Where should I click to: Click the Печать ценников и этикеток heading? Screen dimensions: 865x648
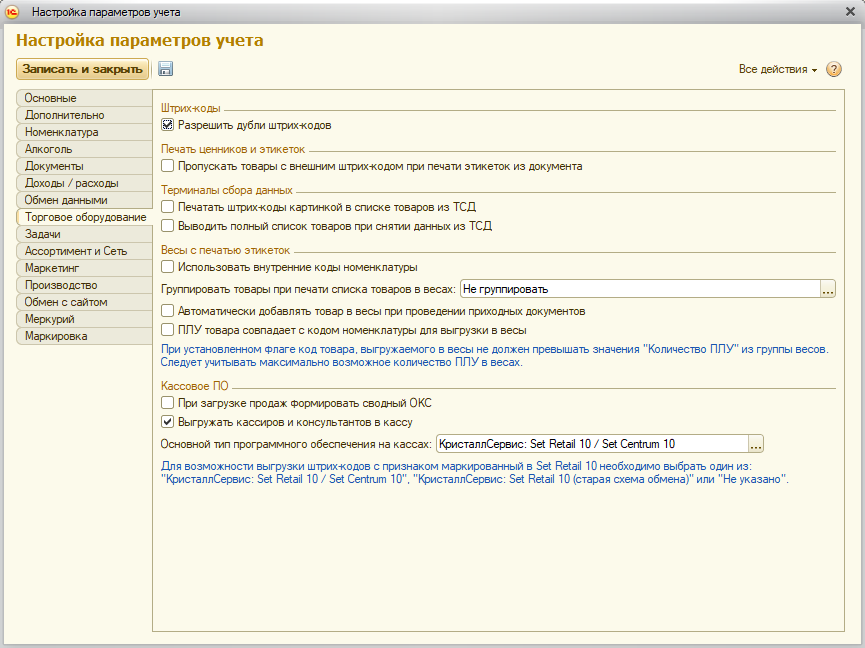(233, 149)
